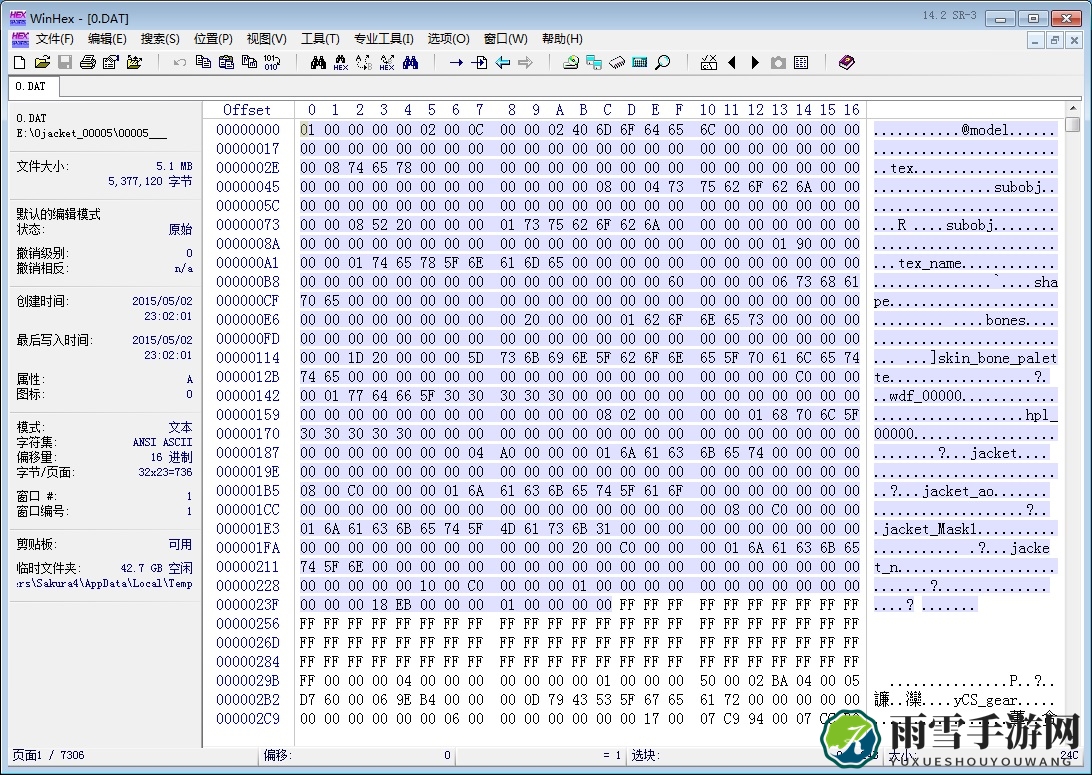This screenshot has width=1092, height=775.
Task: Click the Copy block icon
Action: pyautogui.click(x=203, y=63)
